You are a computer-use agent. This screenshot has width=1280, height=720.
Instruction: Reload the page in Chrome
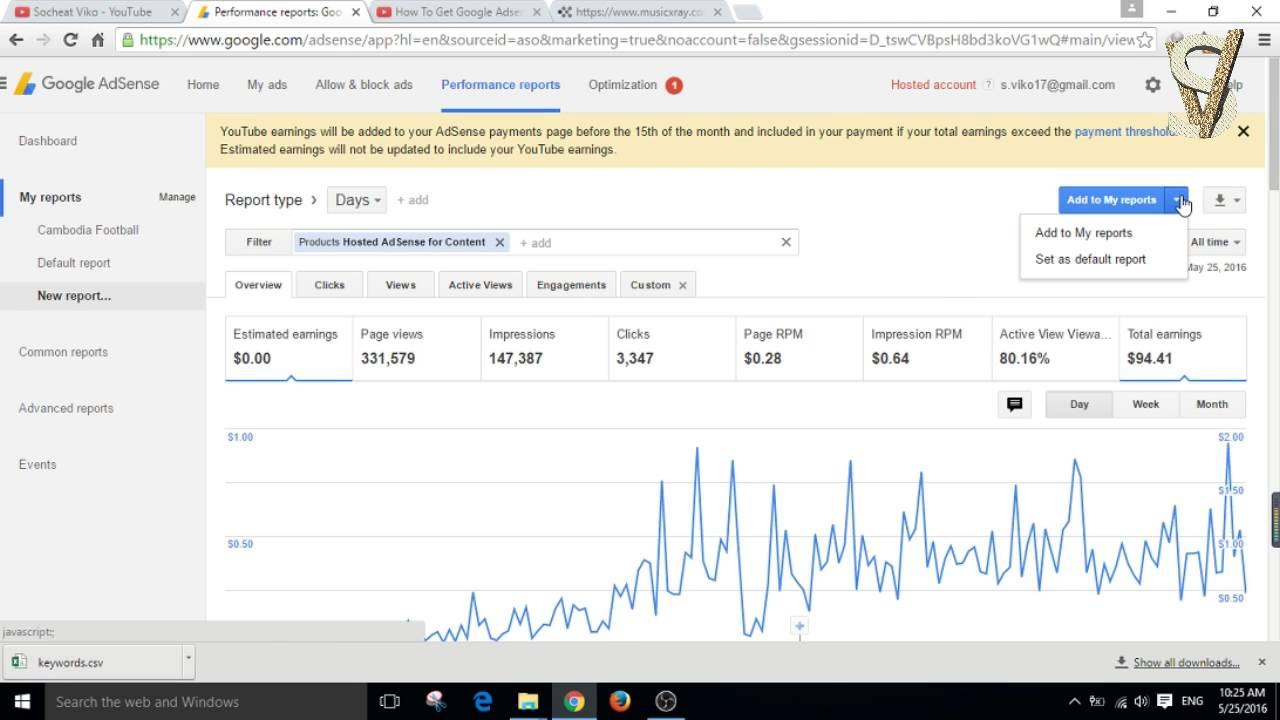click(70, 40)
